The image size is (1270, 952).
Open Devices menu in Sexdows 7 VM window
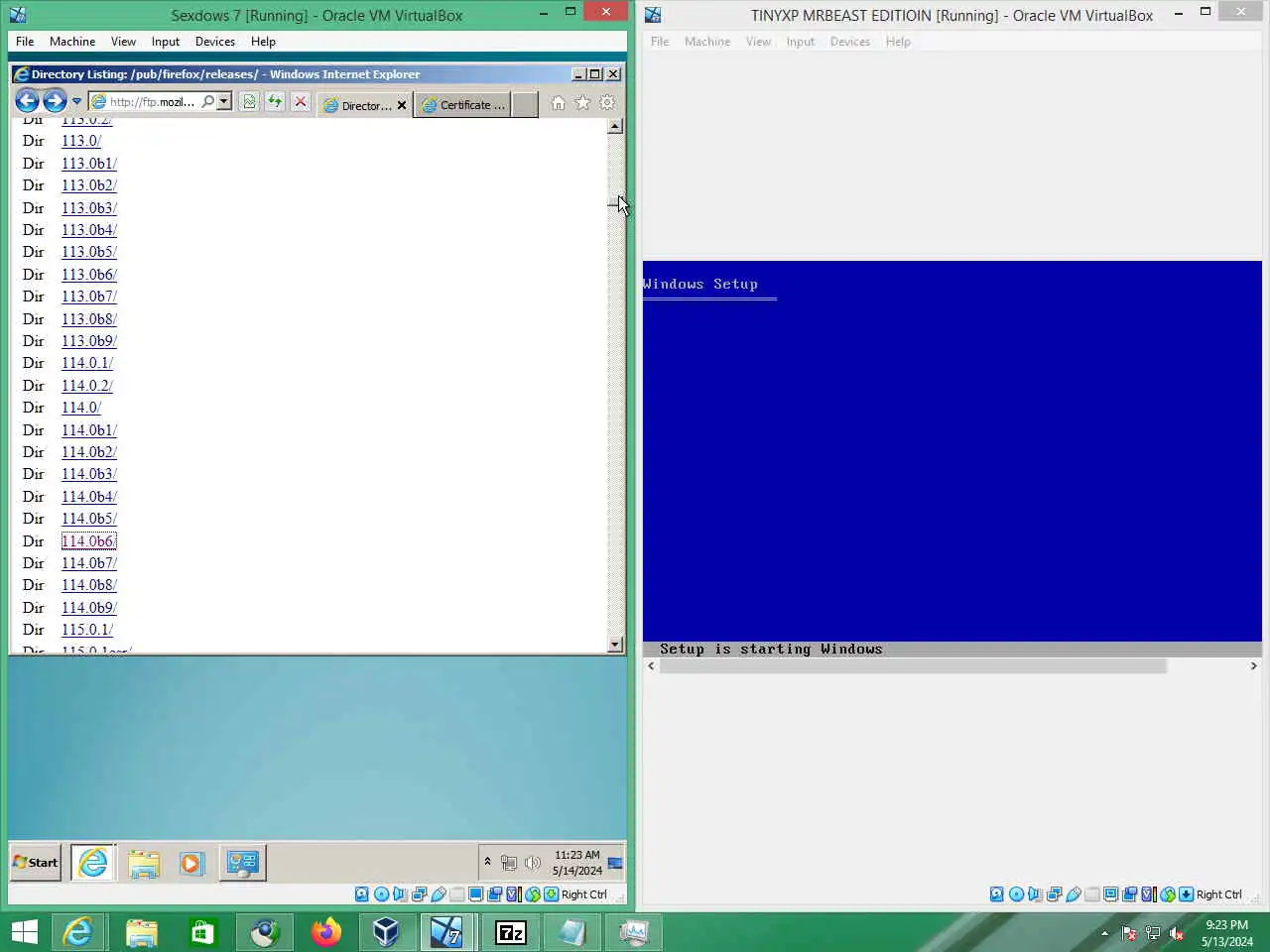tap(215, 42)
